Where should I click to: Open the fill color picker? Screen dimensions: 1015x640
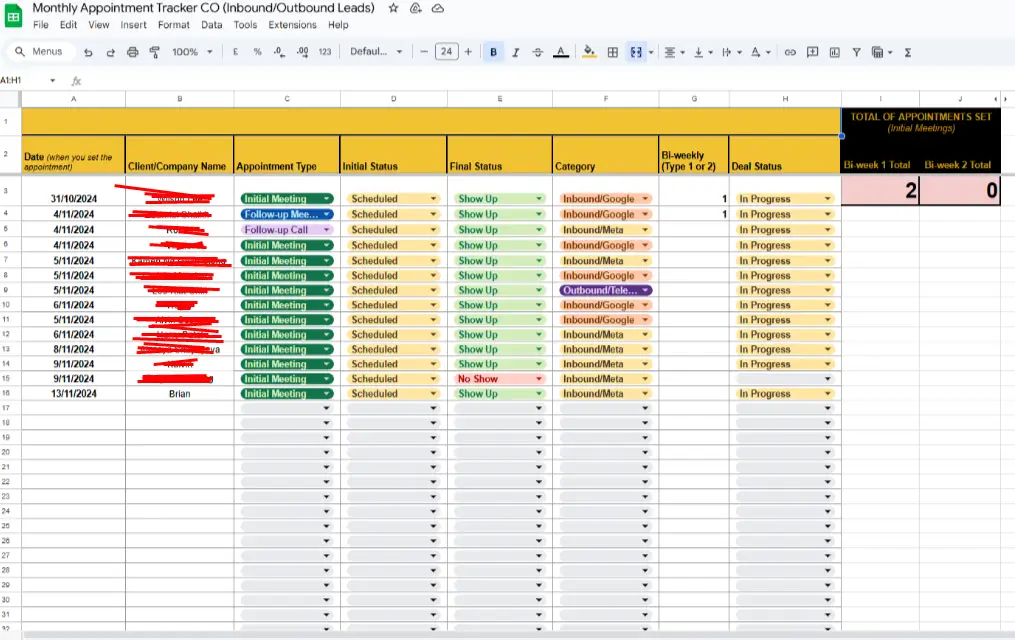(589, 52)
